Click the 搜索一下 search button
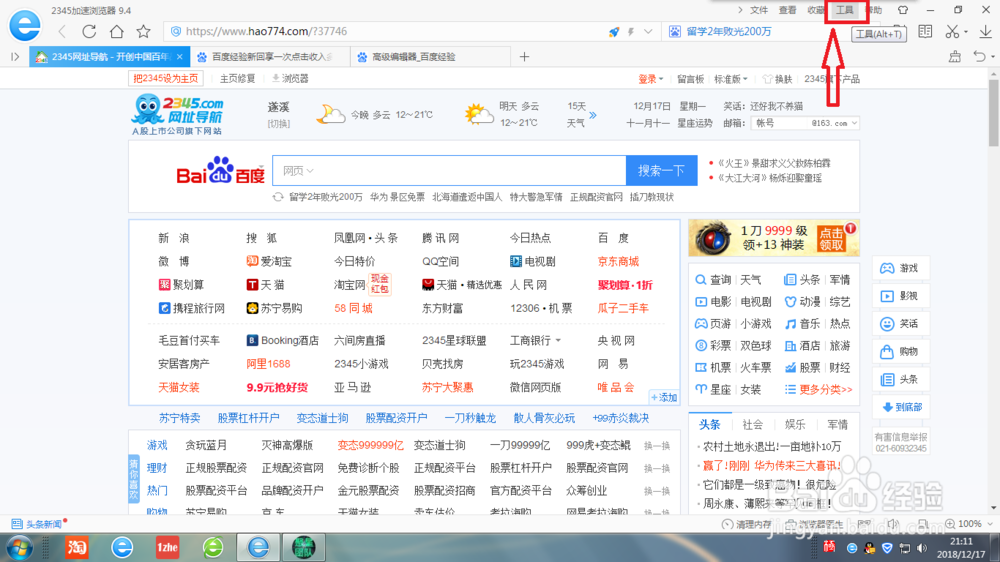Screen dimensions: 1000x562 (661, 170)
